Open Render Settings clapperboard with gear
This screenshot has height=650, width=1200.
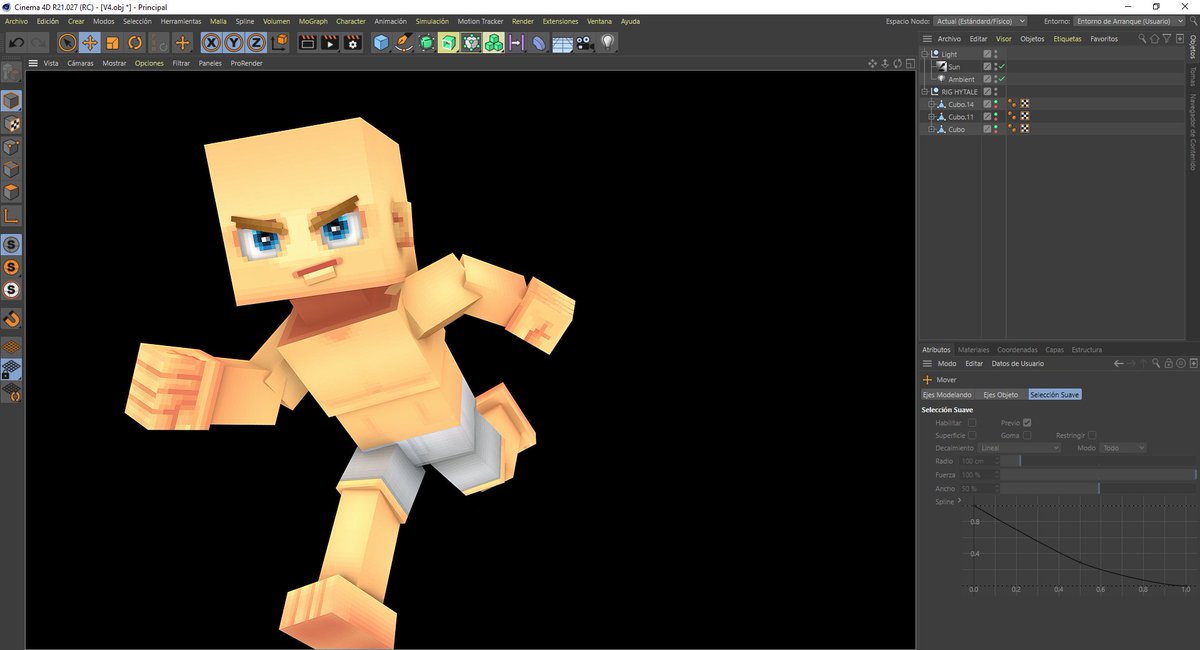click(353, 43)
